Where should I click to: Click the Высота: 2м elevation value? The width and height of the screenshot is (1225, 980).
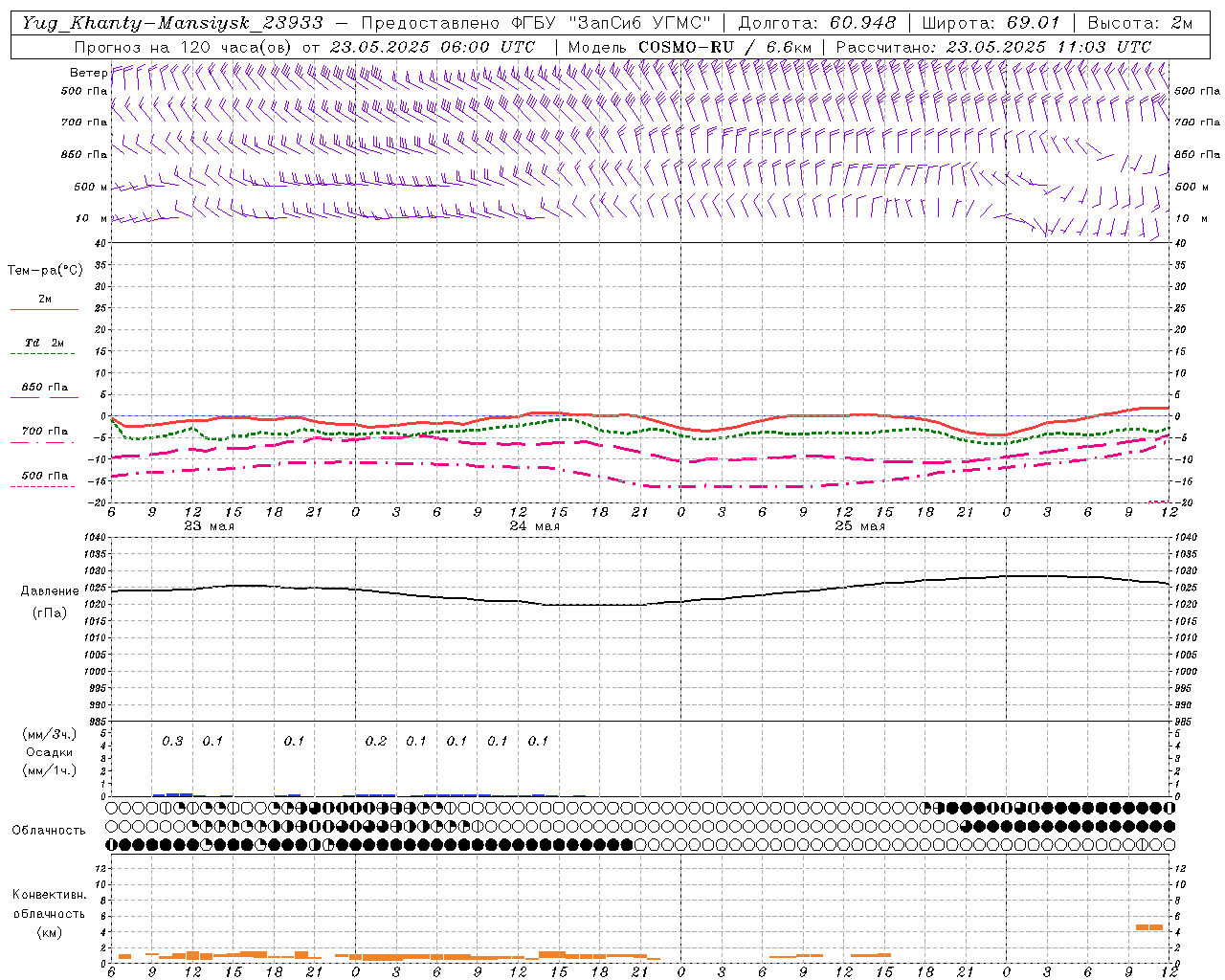pos(1139,23)
